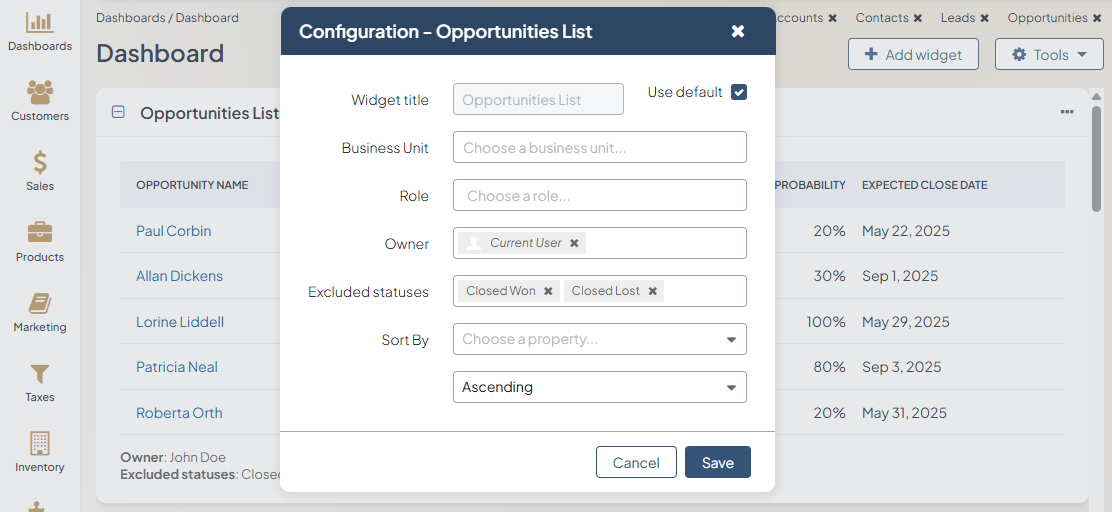Save the widget configuration

(717, 462)
